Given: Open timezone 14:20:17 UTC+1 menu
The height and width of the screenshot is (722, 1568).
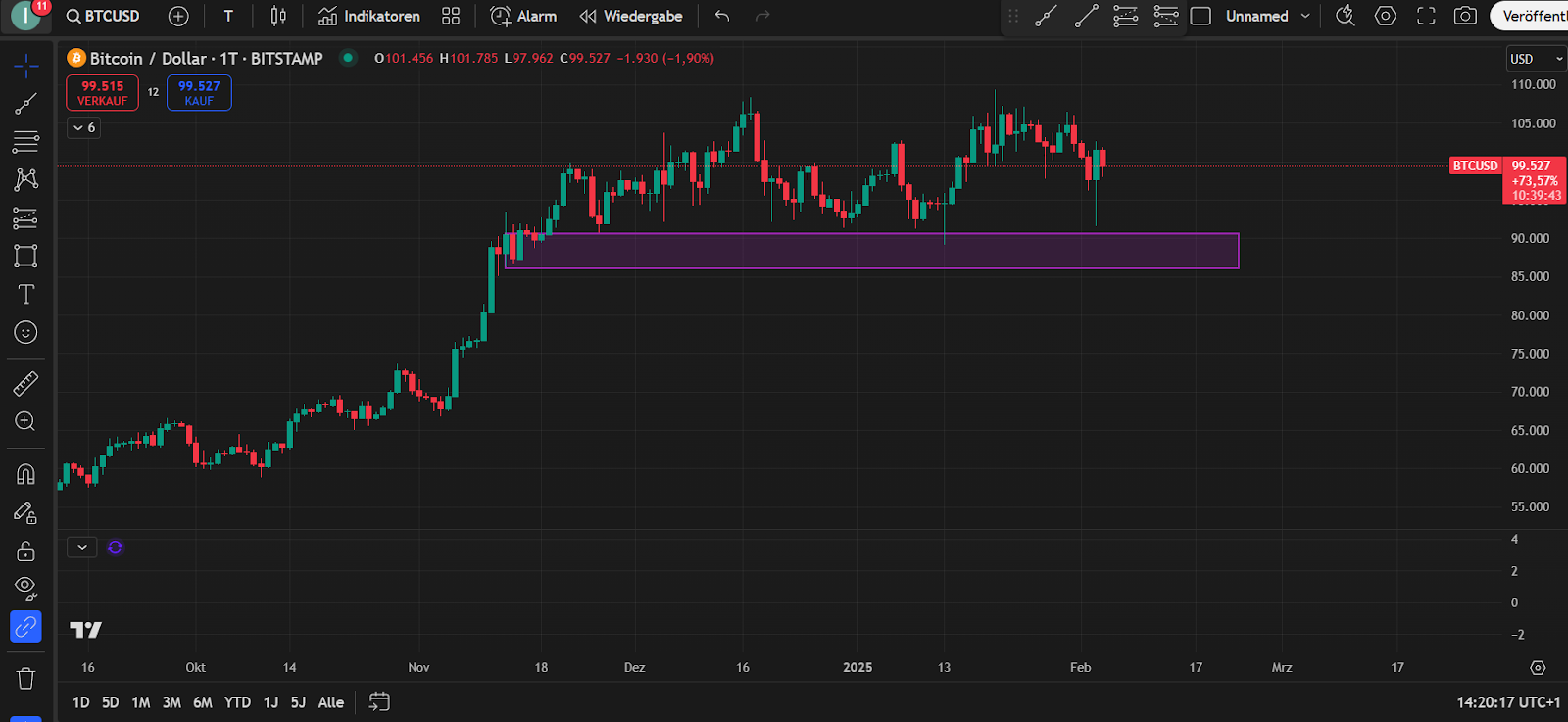Looking at the screenshot, I should 1507,702.
